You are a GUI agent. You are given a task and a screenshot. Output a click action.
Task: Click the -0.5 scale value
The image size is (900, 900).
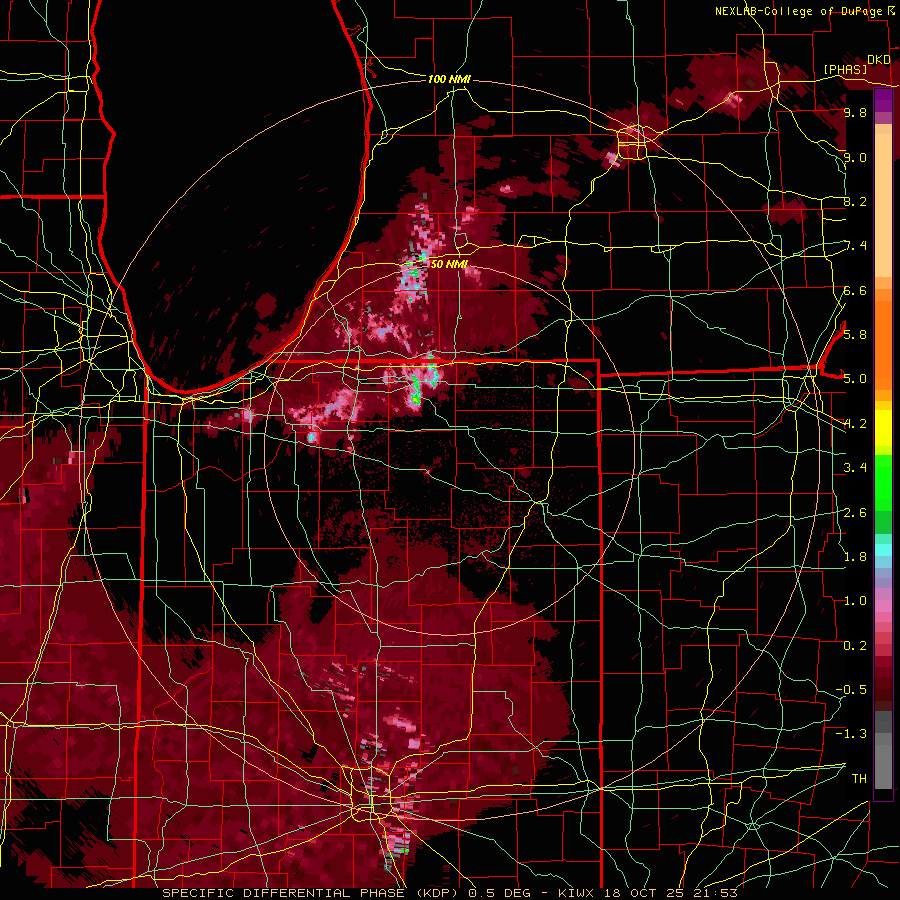(851, 690)
